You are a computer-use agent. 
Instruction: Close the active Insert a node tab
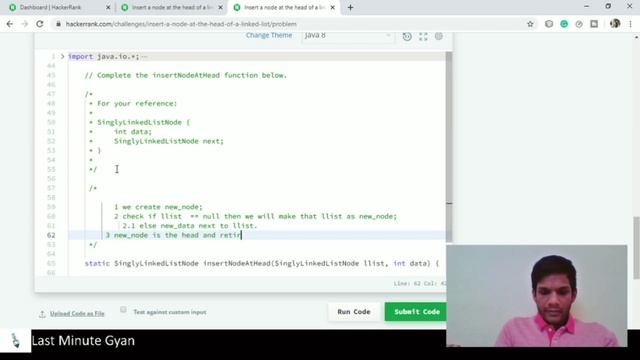point(333,7)
